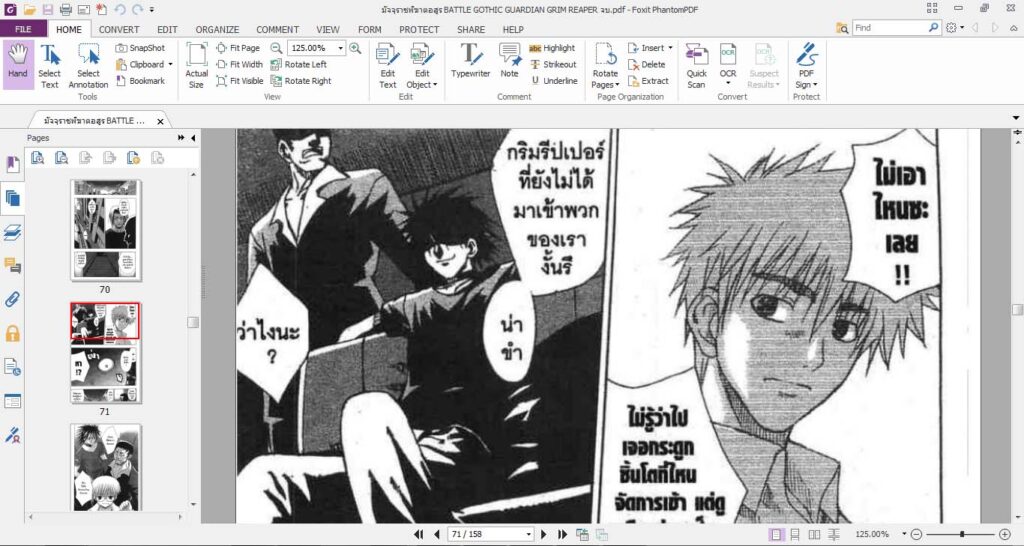This screenshot has height=546, width=1024.
Task: Expand the PDF Sign dropdown
Action: point(815,85)
